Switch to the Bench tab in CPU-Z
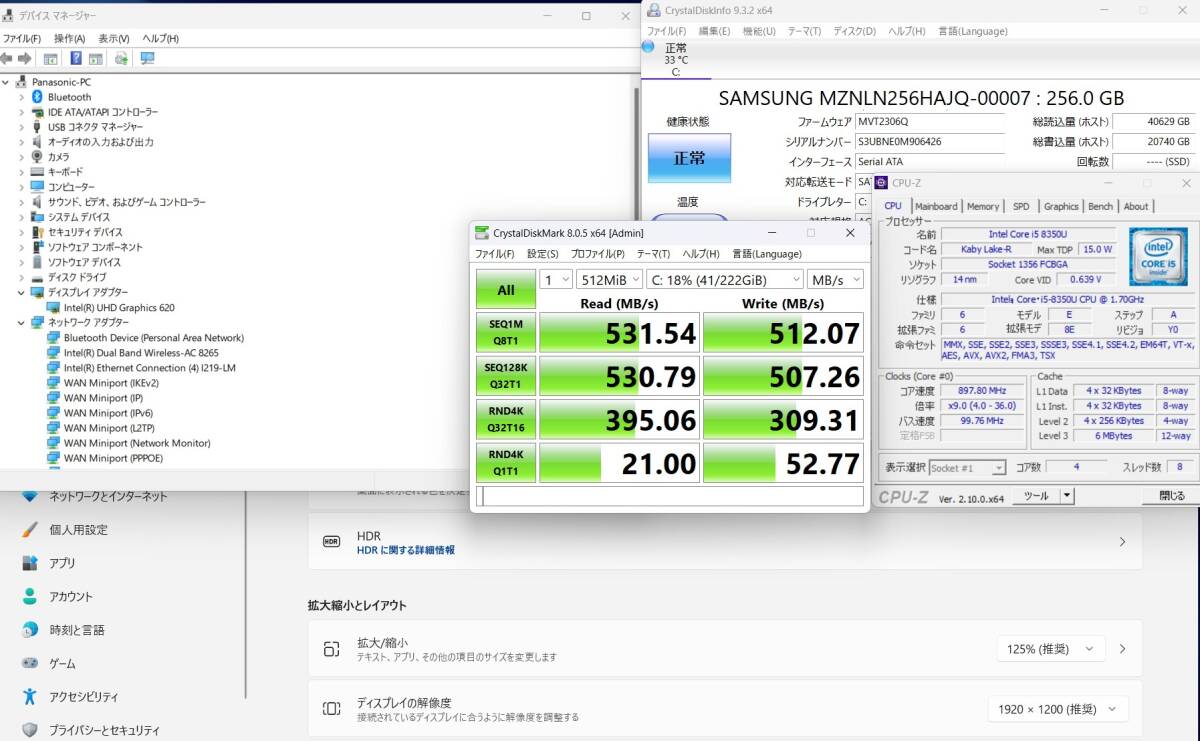The width and height of the screenshot is (1200, 741). 1100,206
